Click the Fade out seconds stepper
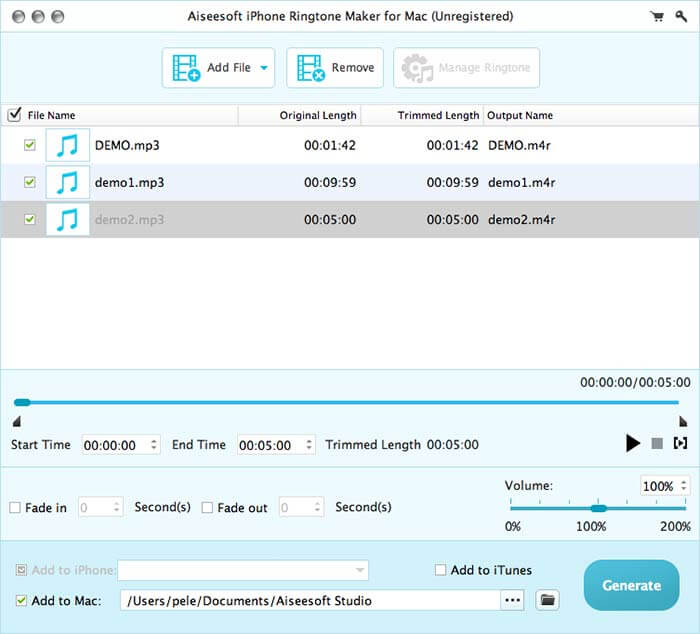The width and height of the screenshot is (700, 634). (x=317, y=507)
